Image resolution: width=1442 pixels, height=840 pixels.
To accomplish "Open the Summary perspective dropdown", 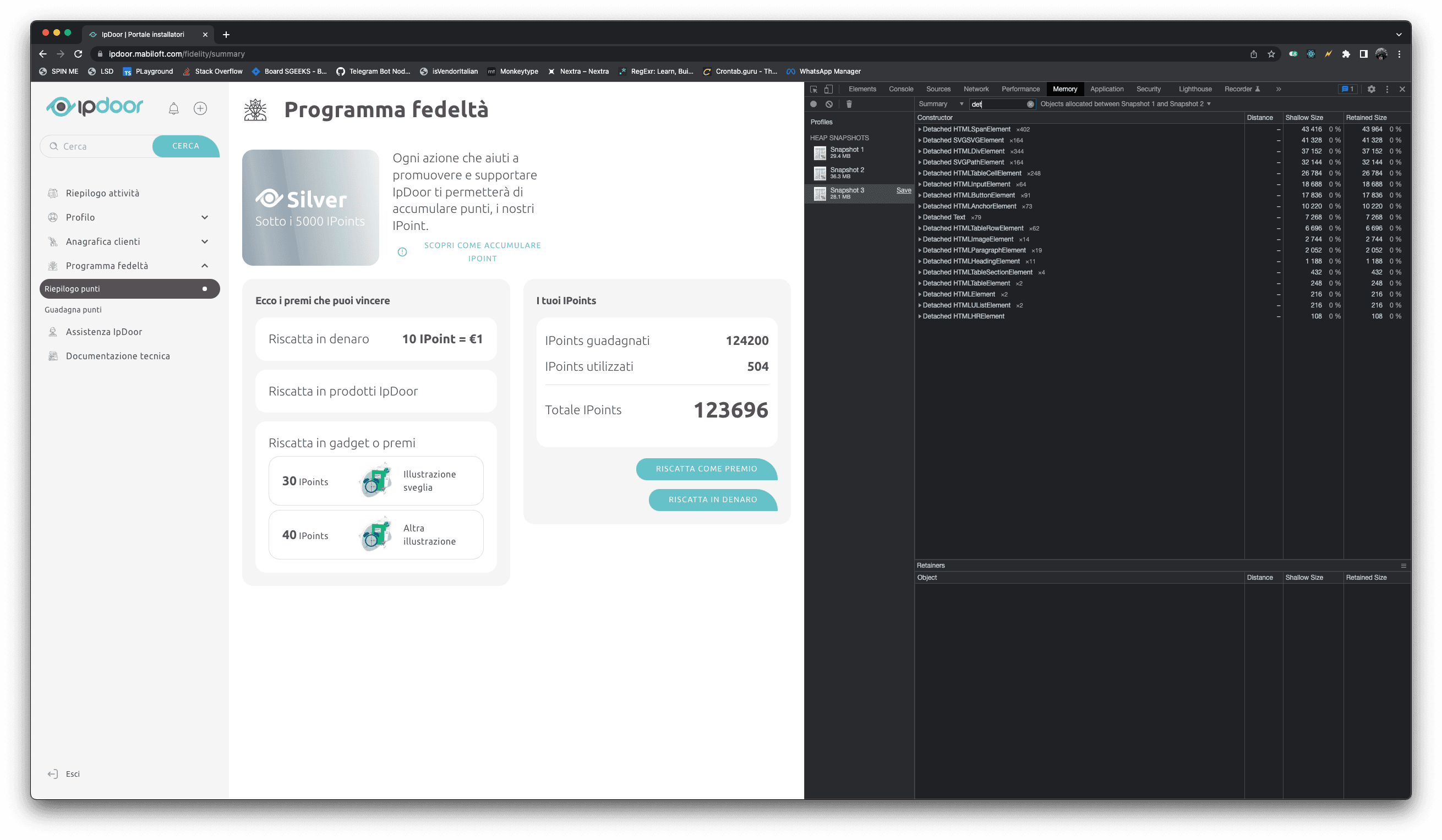I will click(941, 104).
